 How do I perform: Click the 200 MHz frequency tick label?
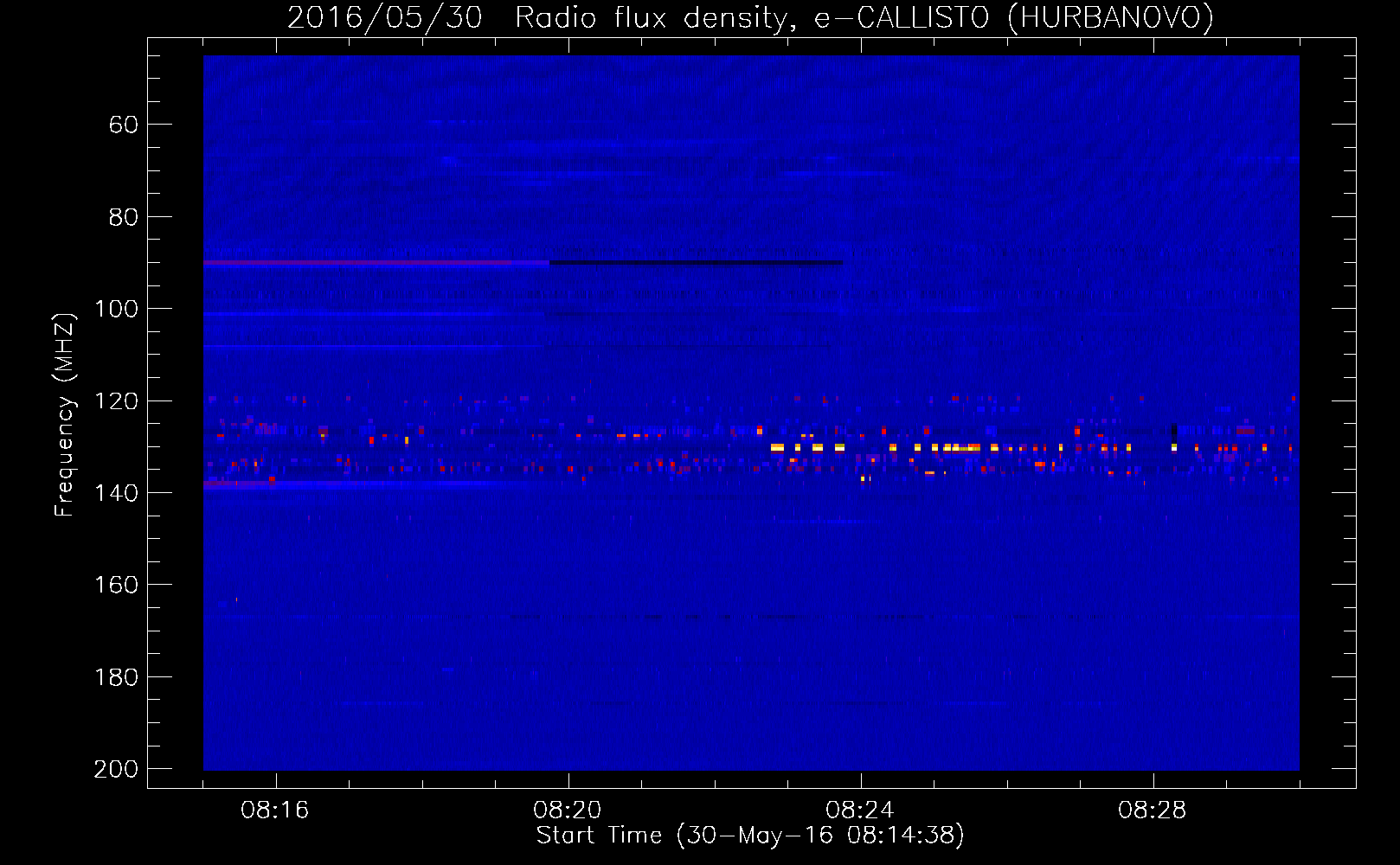click(117, 769)
